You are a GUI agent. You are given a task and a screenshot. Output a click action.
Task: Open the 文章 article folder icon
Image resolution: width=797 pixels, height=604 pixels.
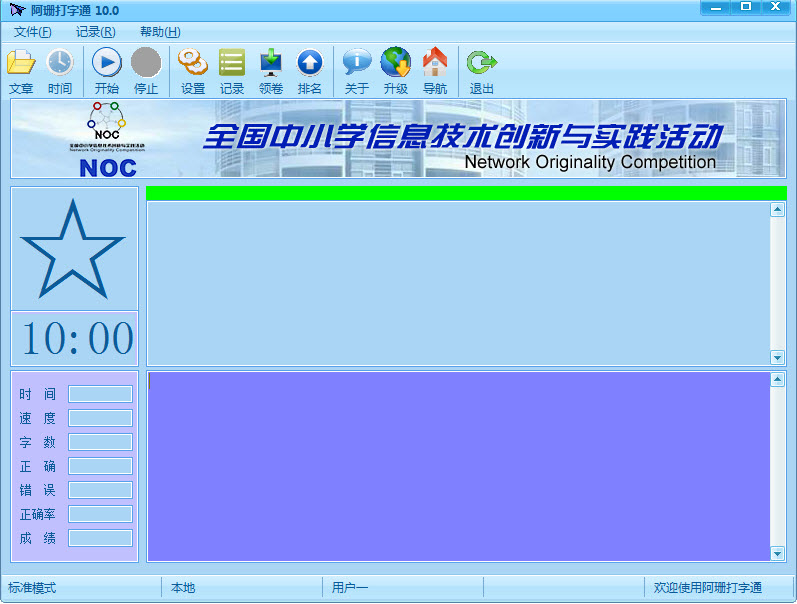pos(21,62)
